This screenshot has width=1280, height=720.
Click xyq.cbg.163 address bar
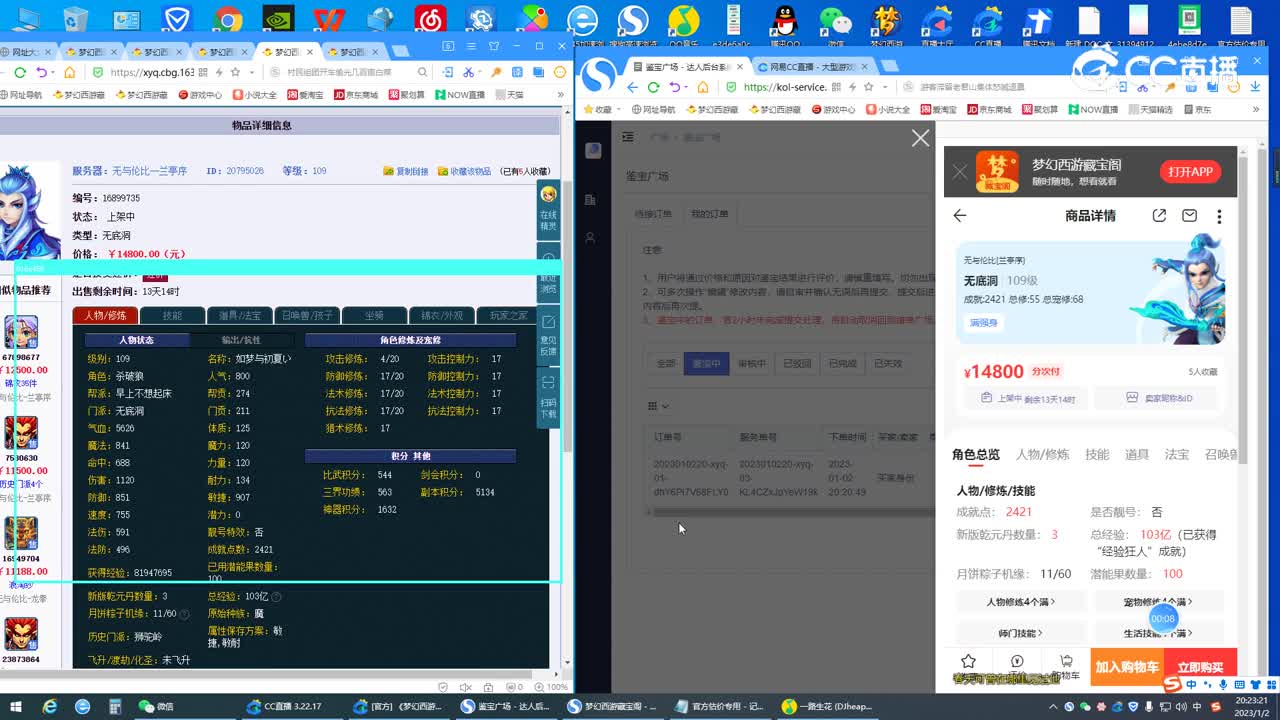tap(150, 72)
